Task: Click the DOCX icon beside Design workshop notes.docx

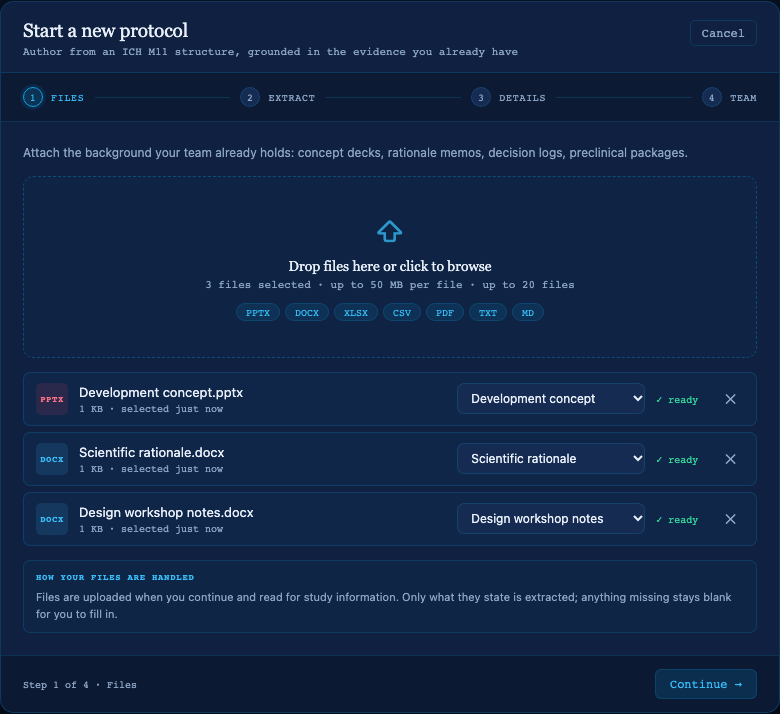Action: point(52,519)
